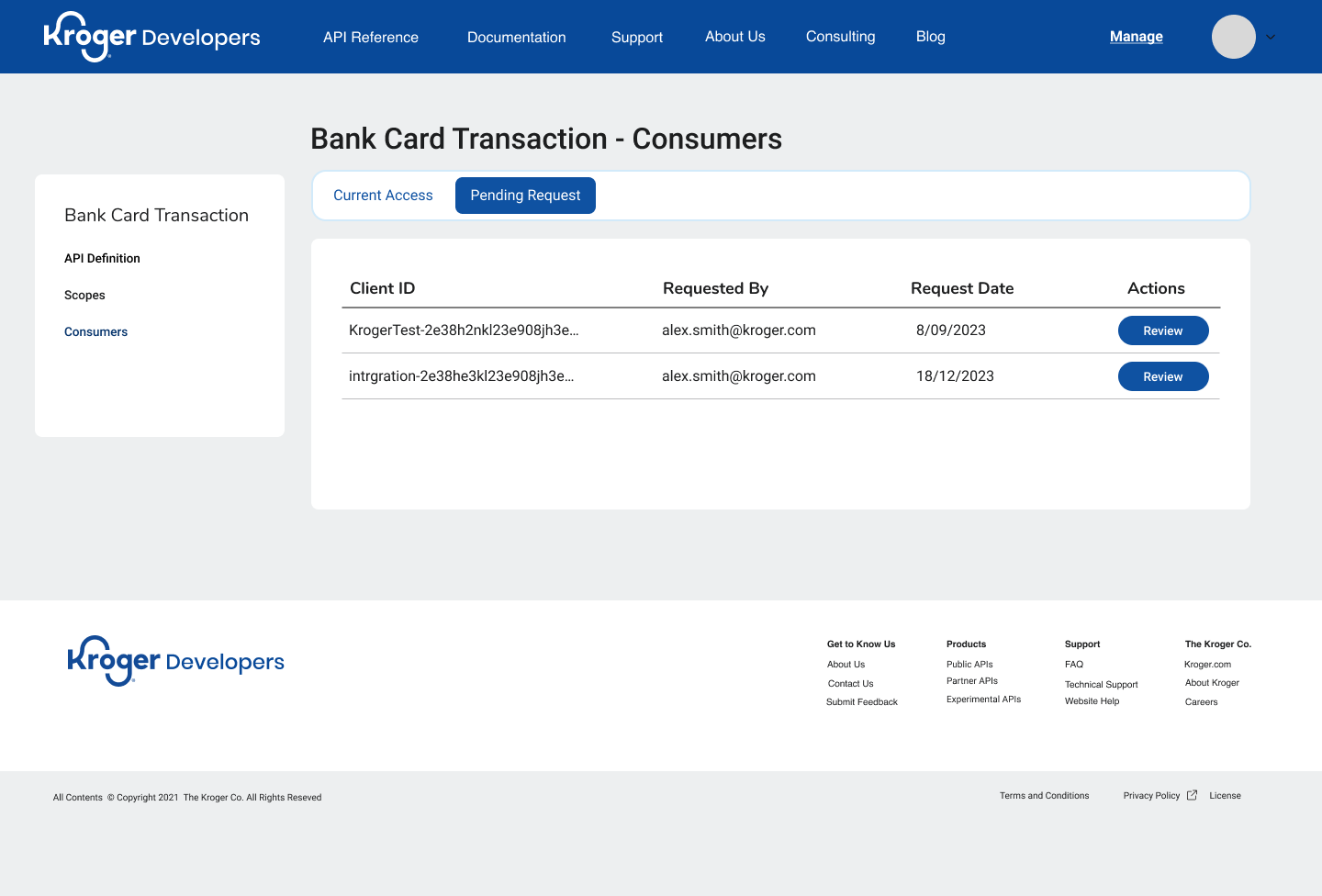Open the Experimental APIs footer link

[983, 700]
